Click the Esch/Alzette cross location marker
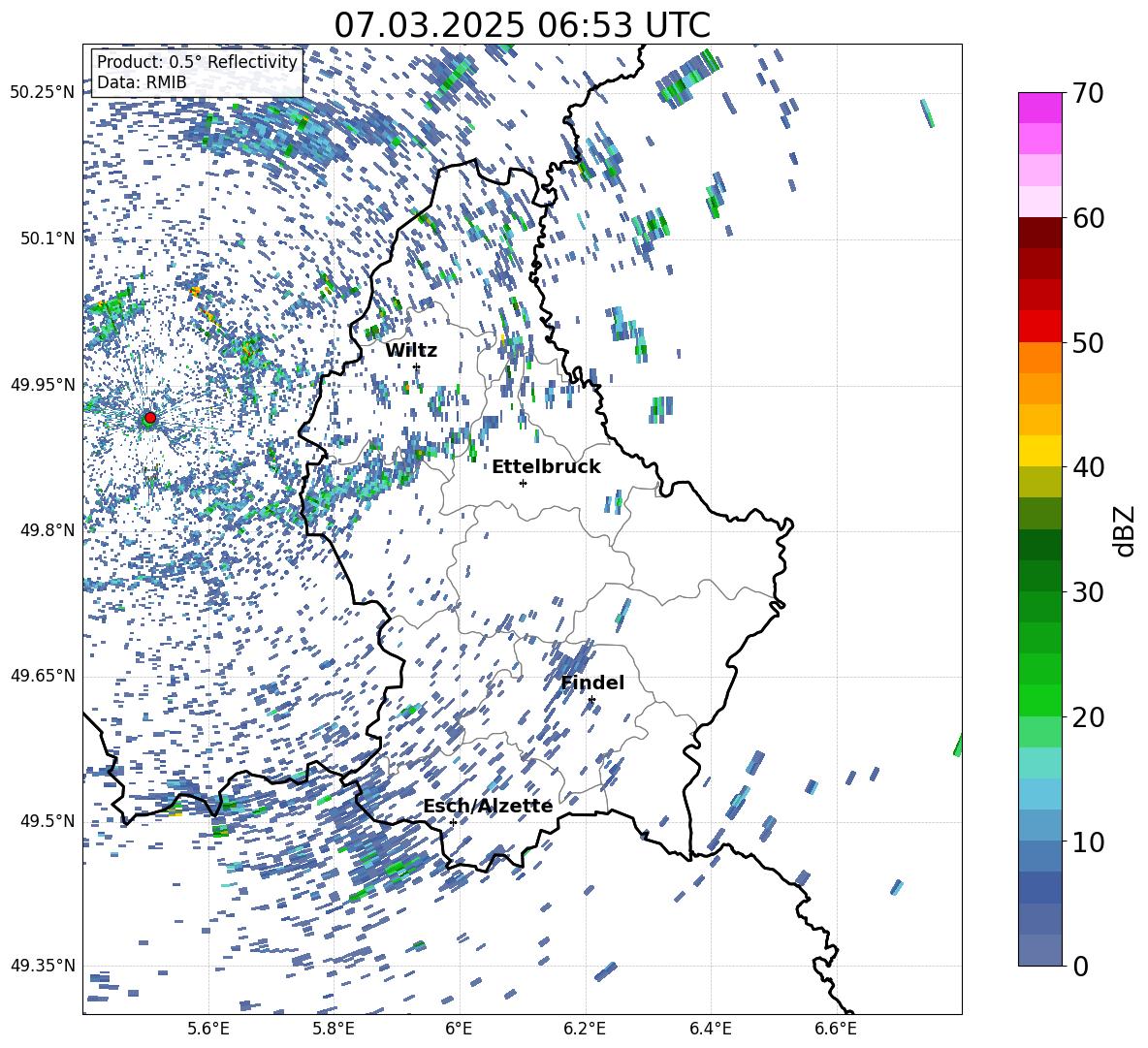Screen dimensions: 1148x1048 click(453, 822)
